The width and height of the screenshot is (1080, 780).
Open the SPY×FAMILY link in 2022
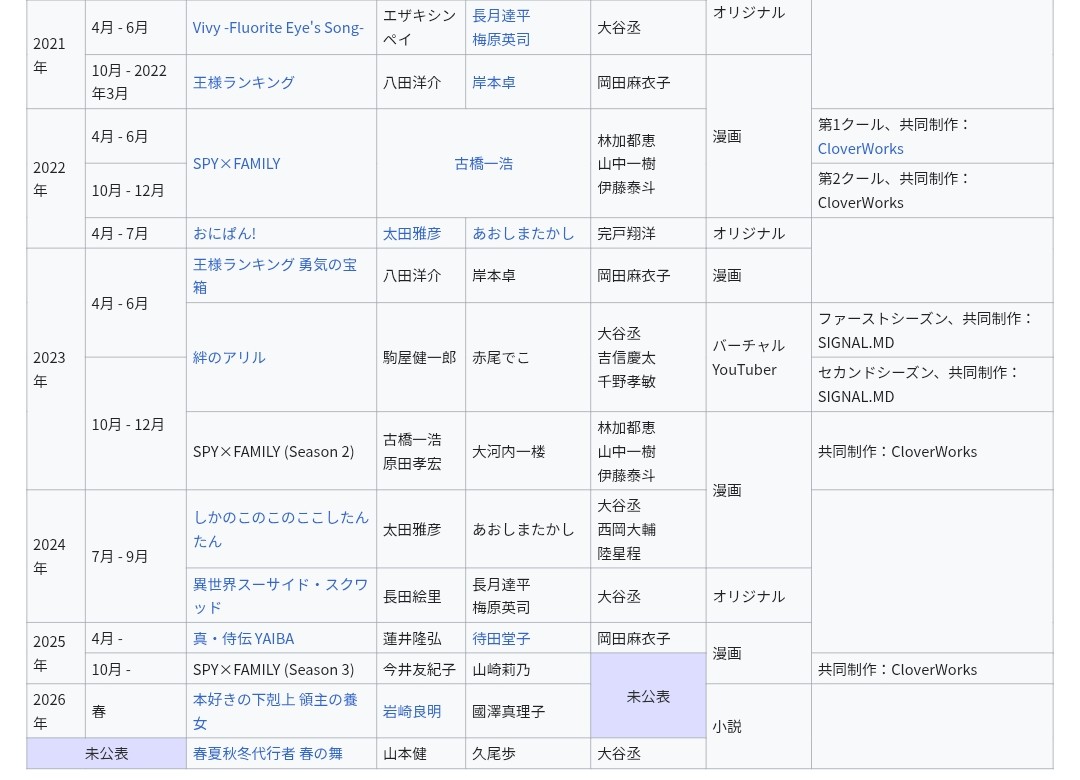[x=236, y=163]
